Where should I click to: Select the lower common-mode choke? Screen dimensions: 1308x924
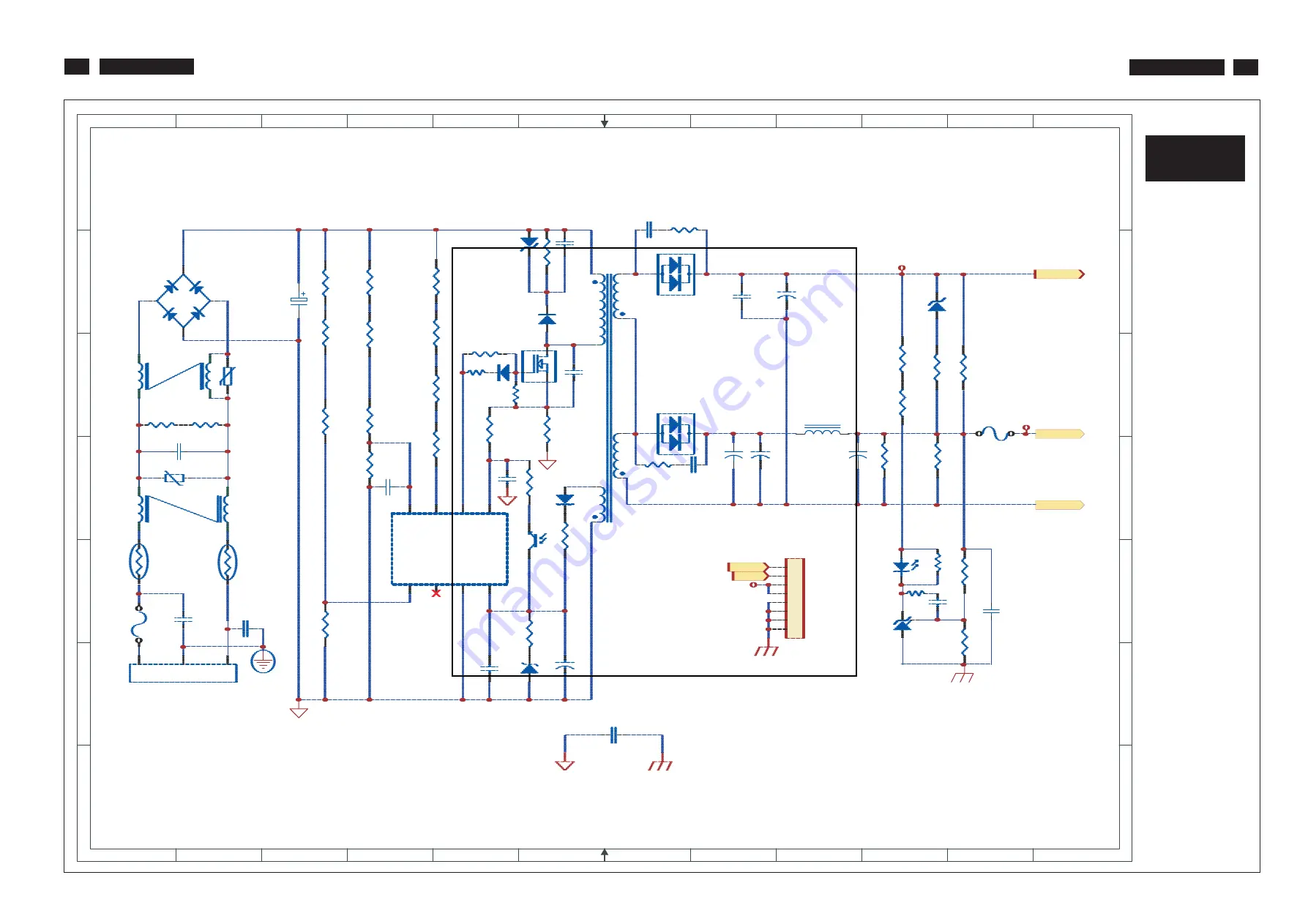click(x=183, y=508)
